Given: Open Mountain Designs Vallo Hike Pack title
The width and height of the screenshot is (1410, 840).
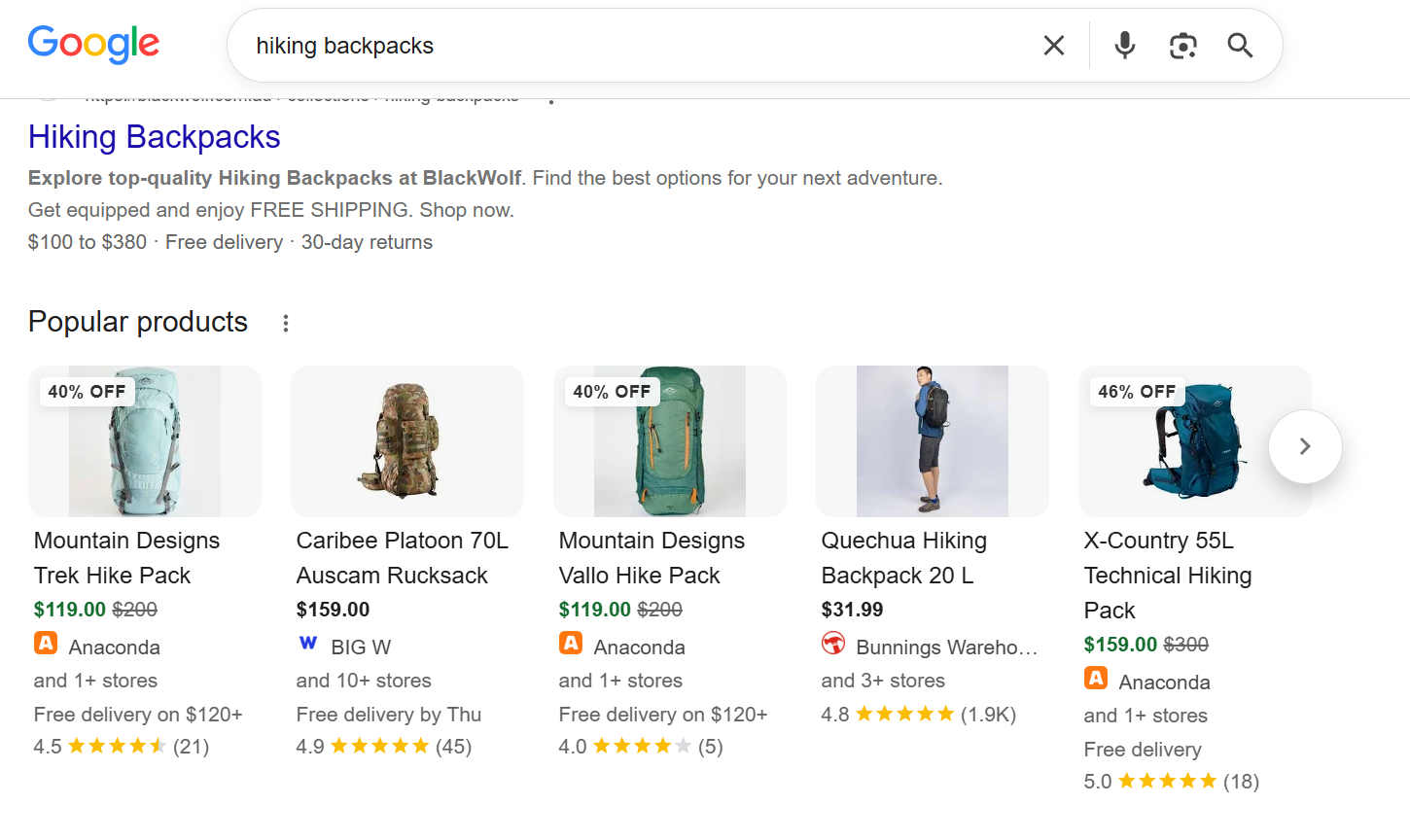Looking at the screenshot, I should tap(652, 558).
